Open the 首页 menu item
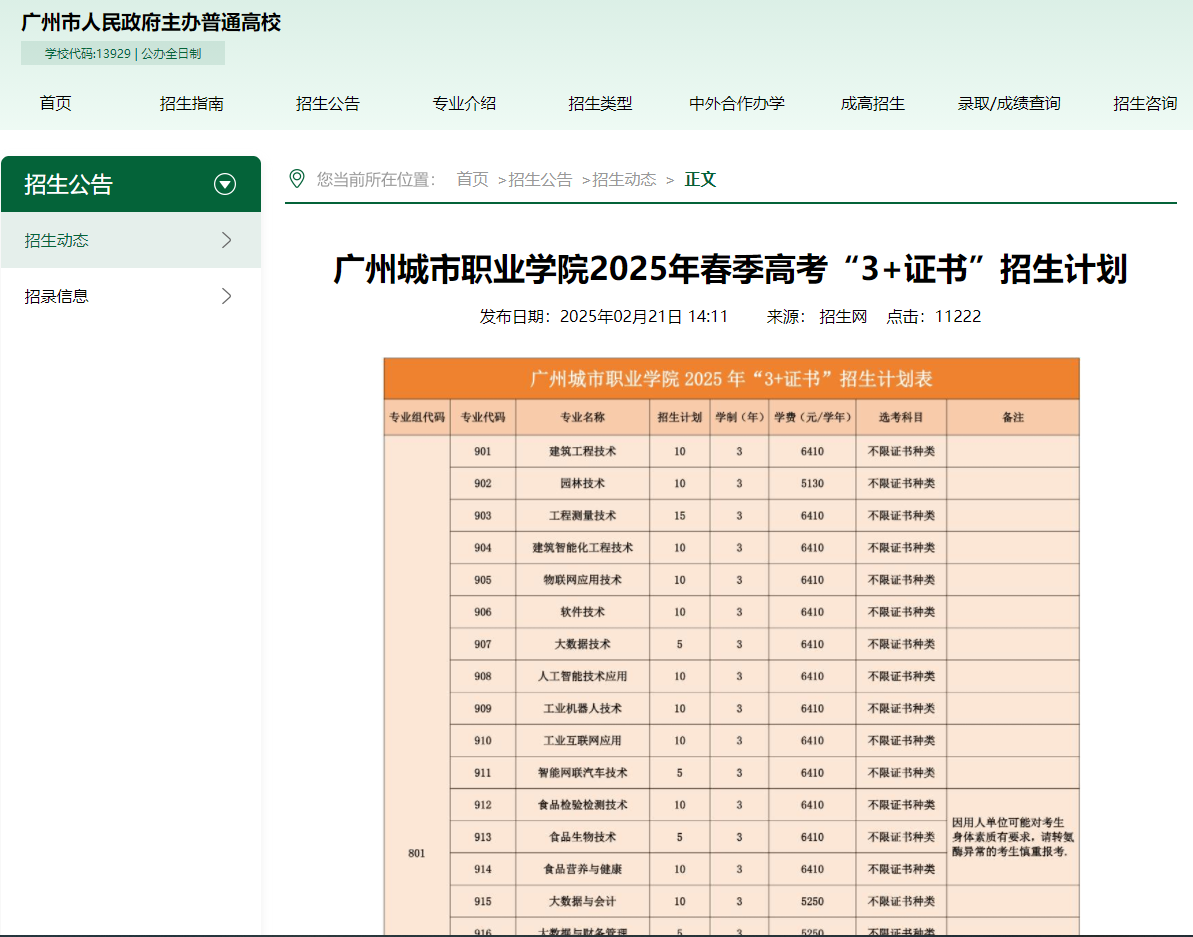Screen dimensions: 1193x937 (55, 103)
